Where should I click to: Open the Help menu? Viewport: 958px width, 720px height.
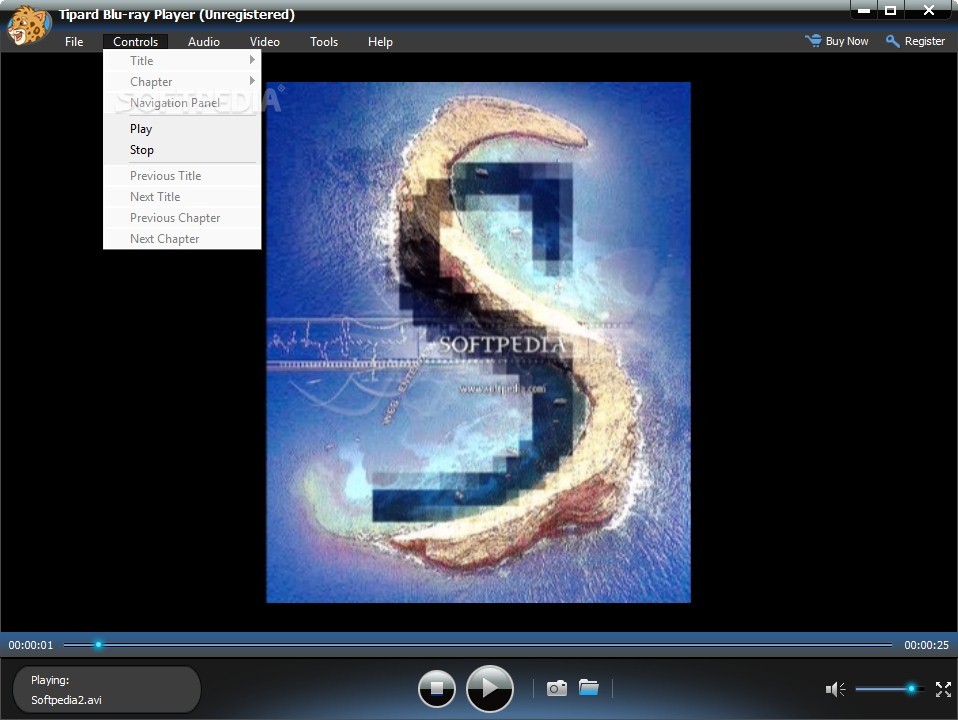[380, 42]
